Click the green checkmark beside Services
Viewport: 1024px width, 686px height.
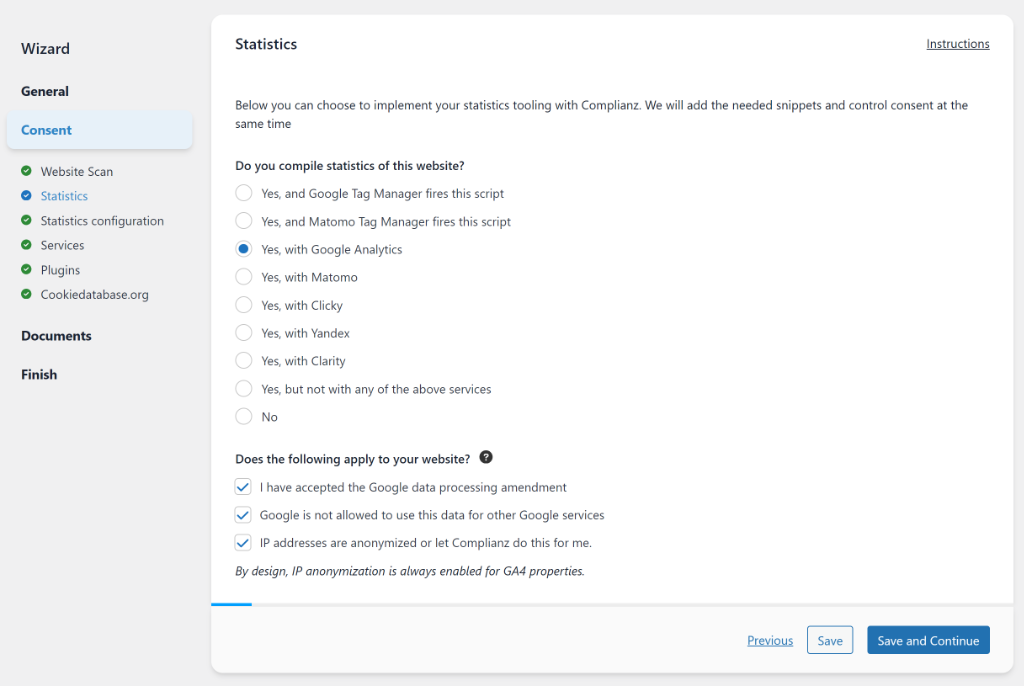27,245
